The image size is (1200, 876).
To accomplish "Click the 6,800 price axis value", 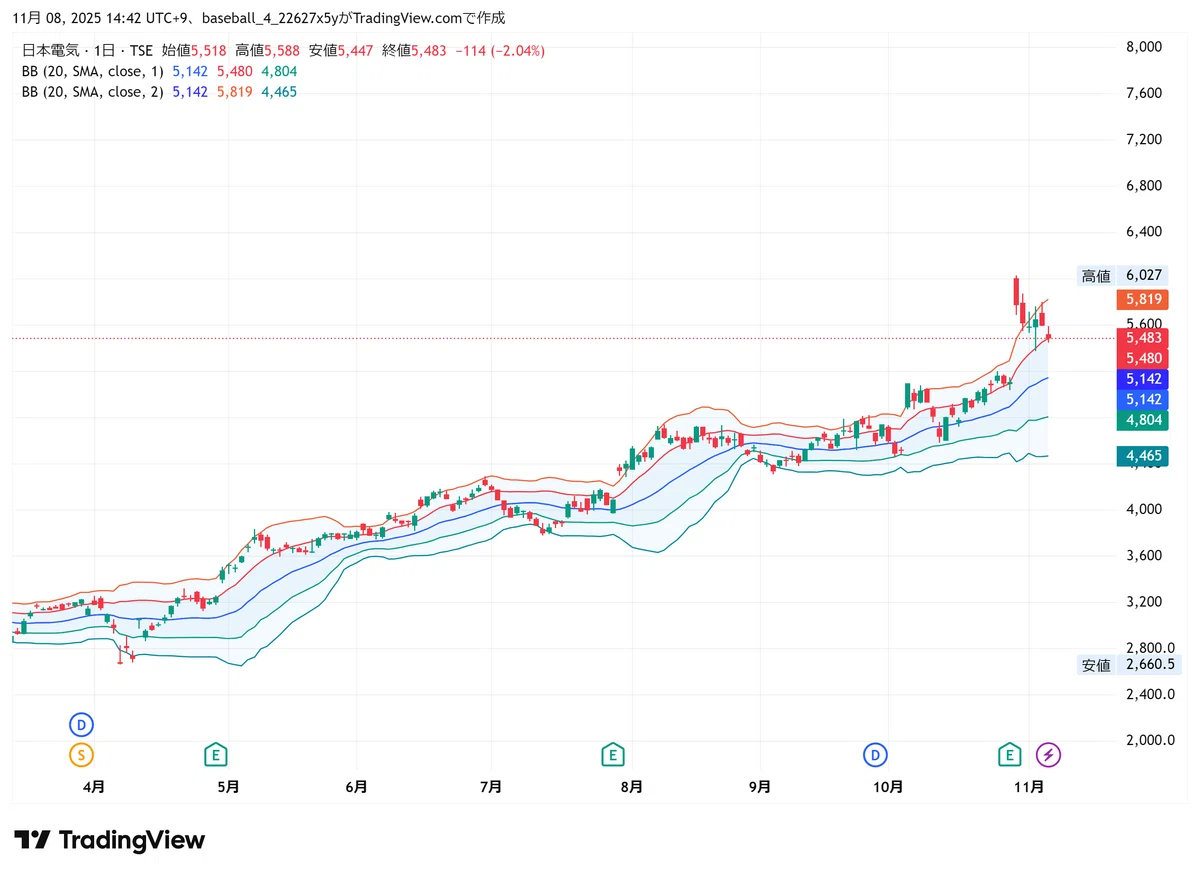I will pos(1143,186).
